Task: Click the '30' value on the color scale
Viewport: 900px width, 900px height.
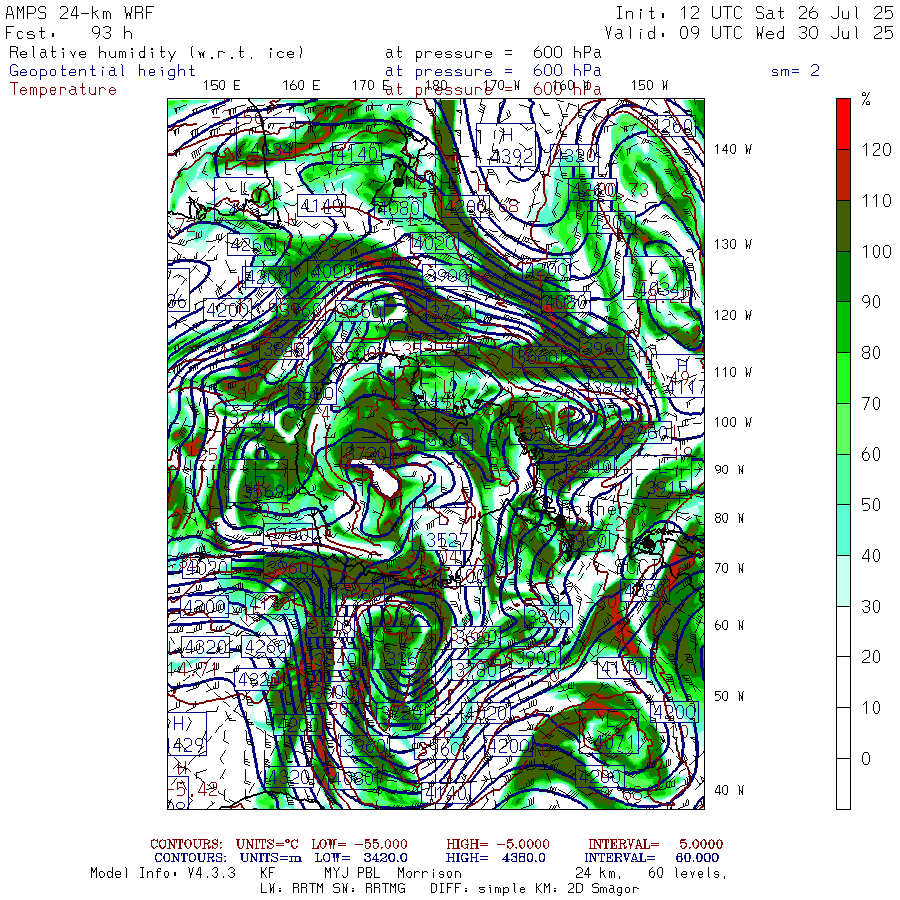Action: click(x=871, y=607)
